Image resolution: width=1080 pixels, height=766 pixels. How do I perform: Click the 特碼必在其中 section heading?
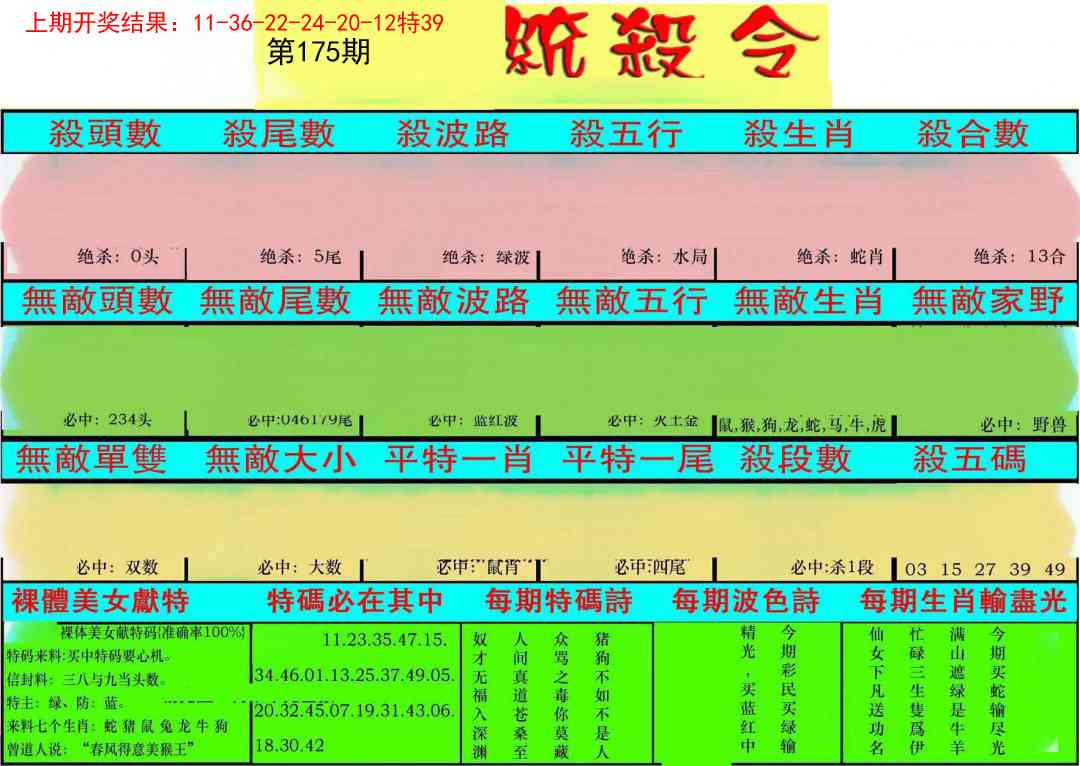click(355, 602)
